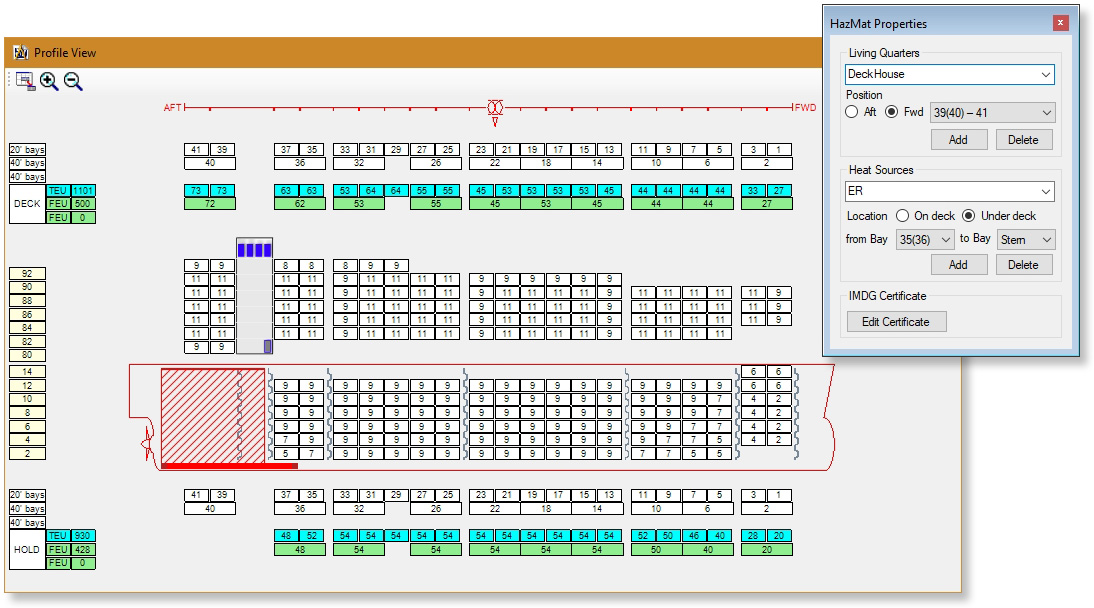Screen dimensions: 1094x608
Task: Click the green 27 deck capacity cell
Action: [x=767, y=204]
